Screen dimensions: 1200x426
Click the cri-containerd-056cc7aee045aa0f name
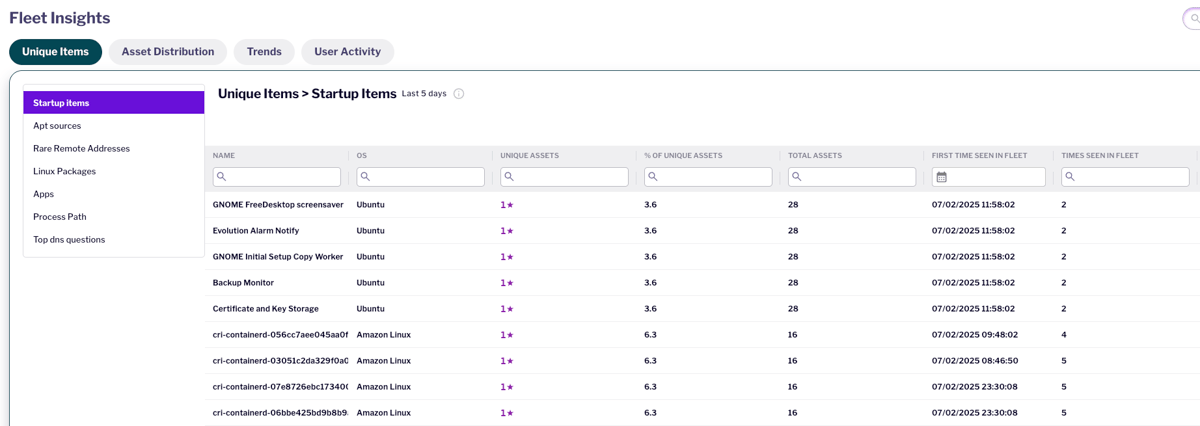(281, 335)
